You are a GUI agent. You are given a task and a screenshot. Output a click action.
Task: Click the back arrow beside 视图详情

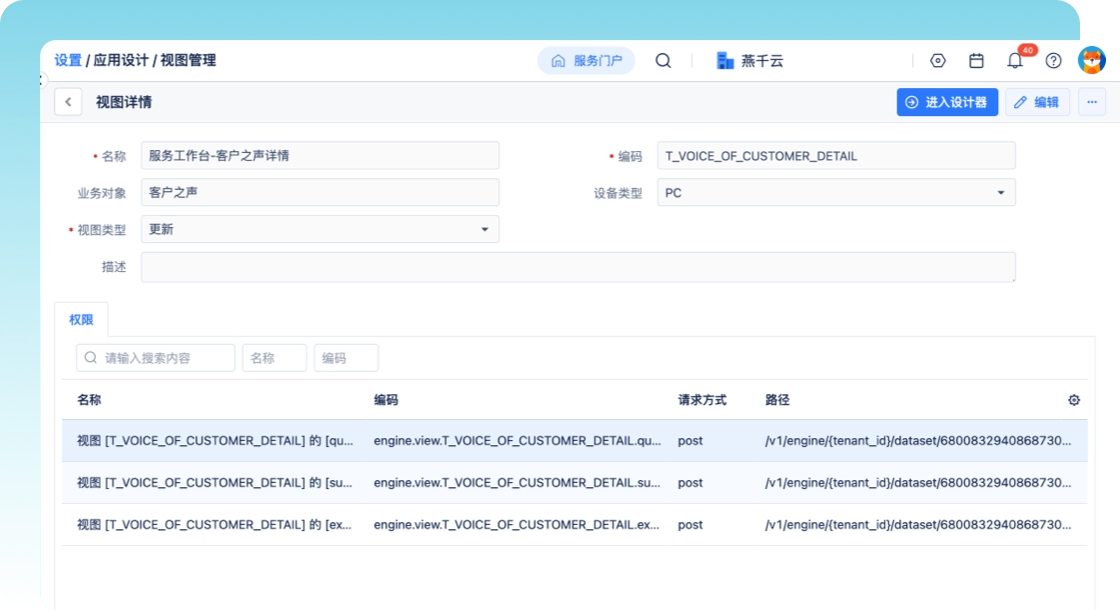coord(68,102)
